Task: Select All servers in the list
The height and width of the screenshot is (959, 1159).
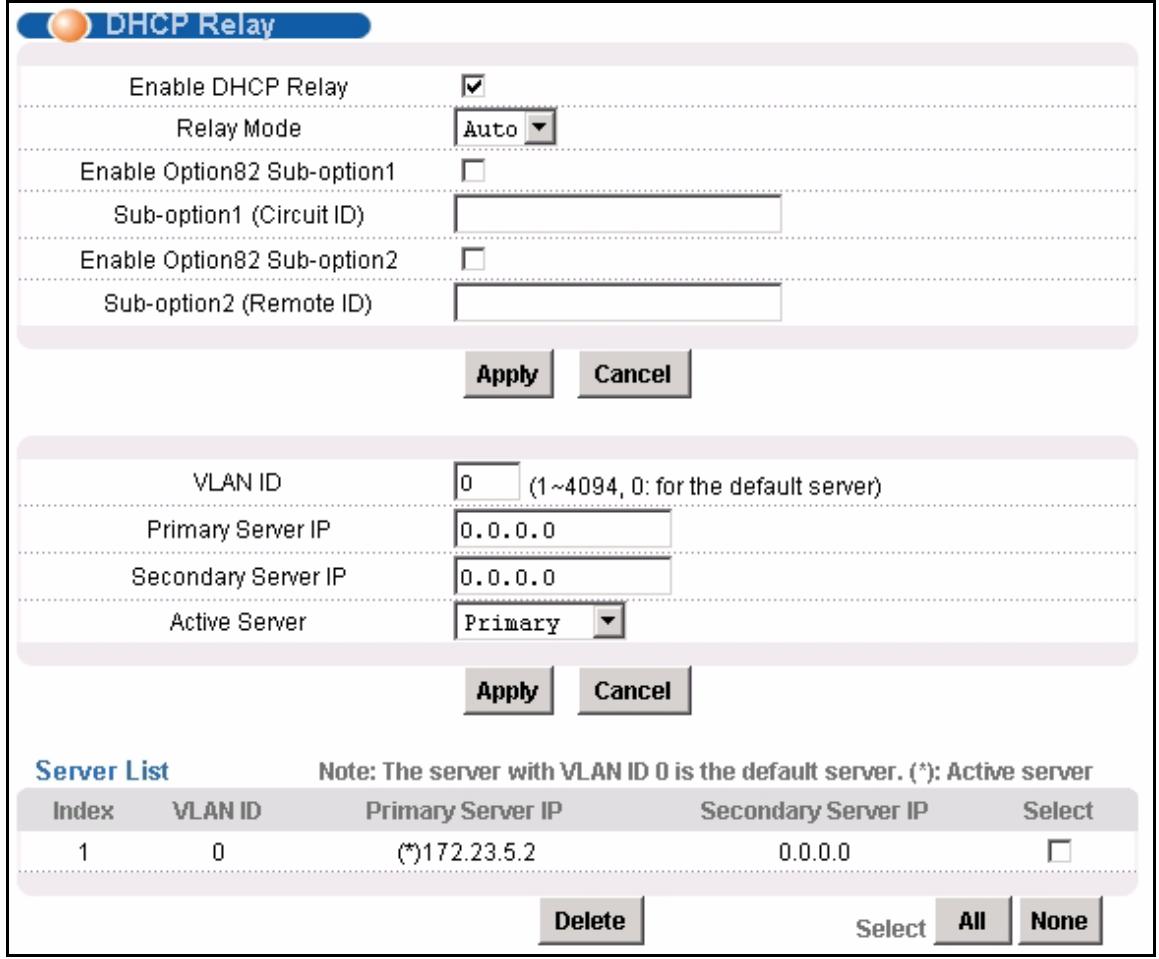Action: coord(972,921)
